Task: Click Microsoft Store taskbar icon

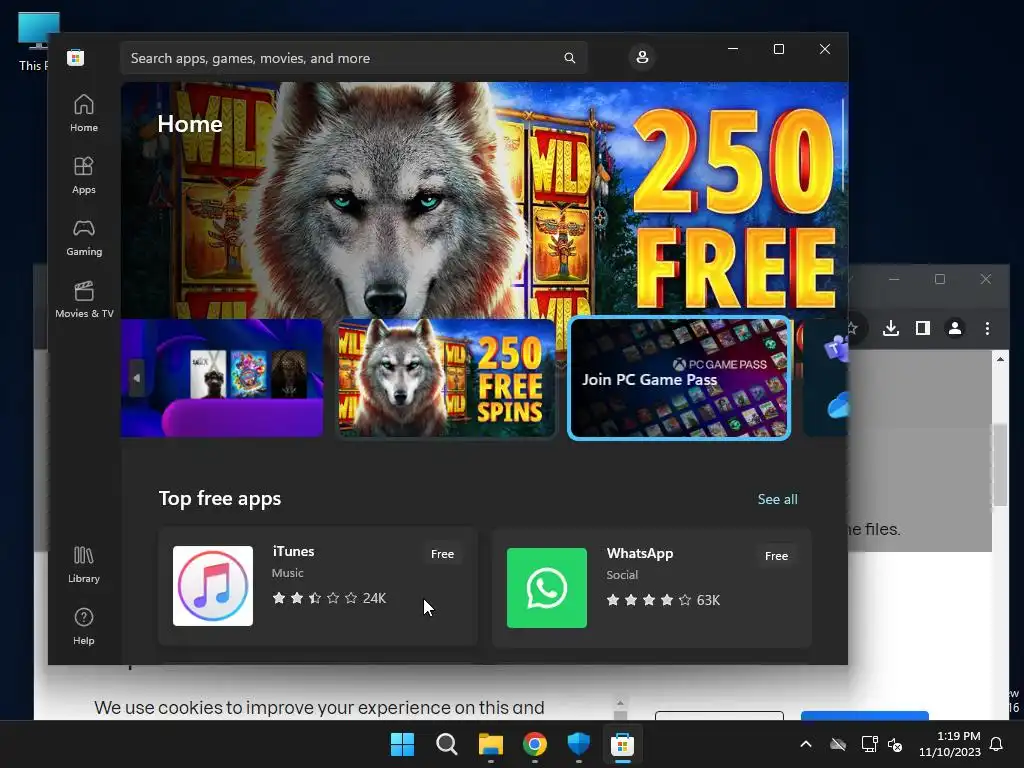Action: pyautogui.click(x=622, y=744)
